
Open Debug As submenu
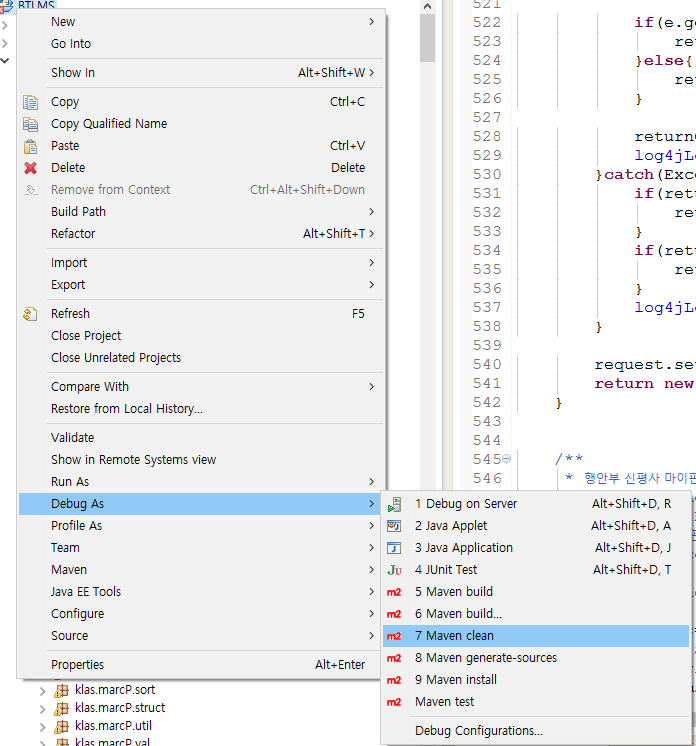point(201,504)
